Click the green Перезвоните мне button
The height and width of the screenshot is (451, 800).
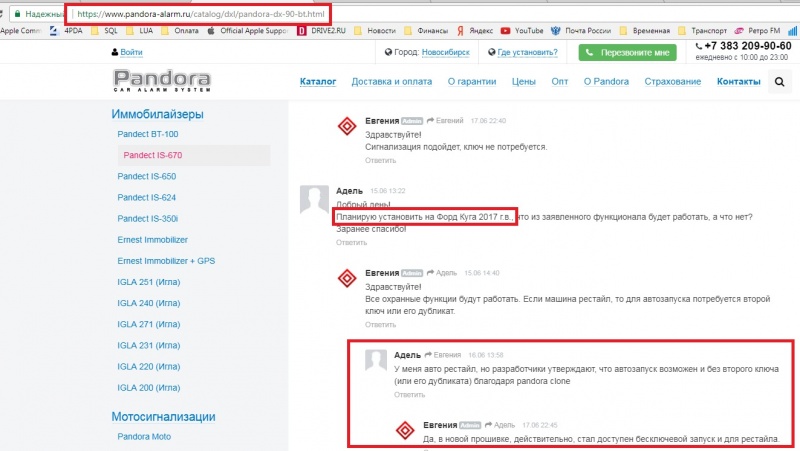[627, 52]
